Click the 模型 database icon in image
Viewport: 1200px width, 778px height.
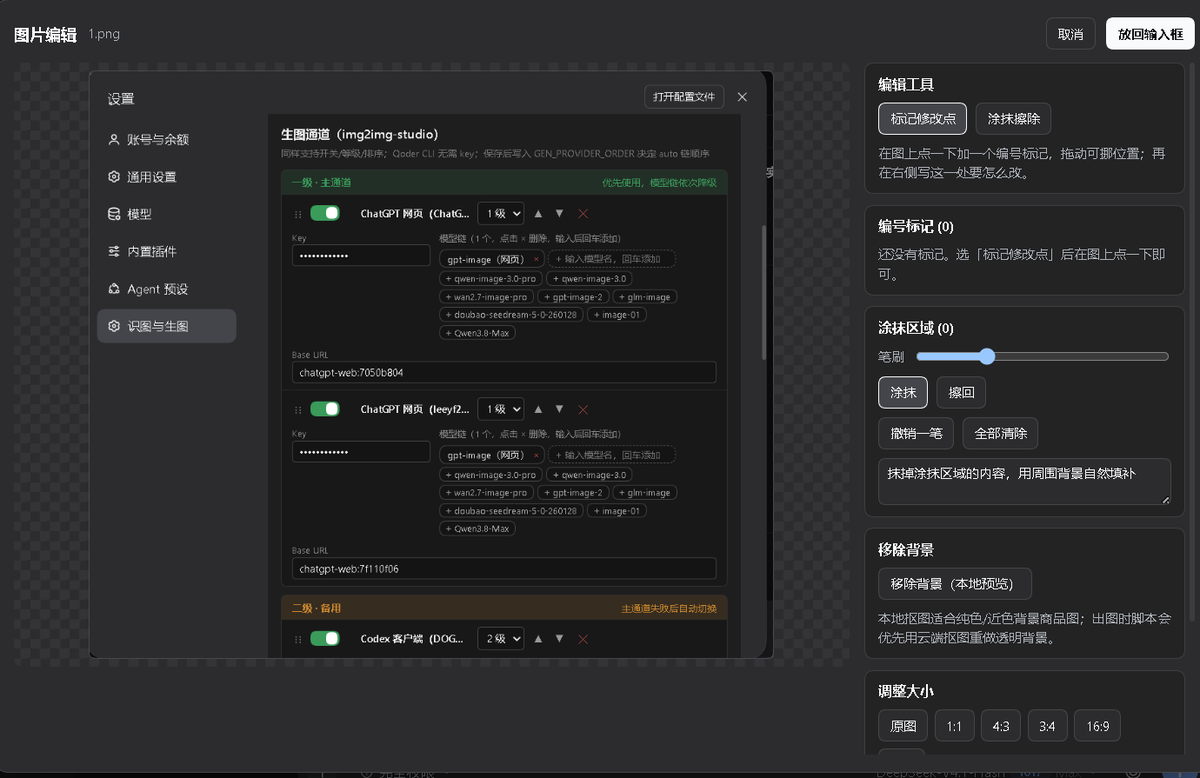(114, 214)
